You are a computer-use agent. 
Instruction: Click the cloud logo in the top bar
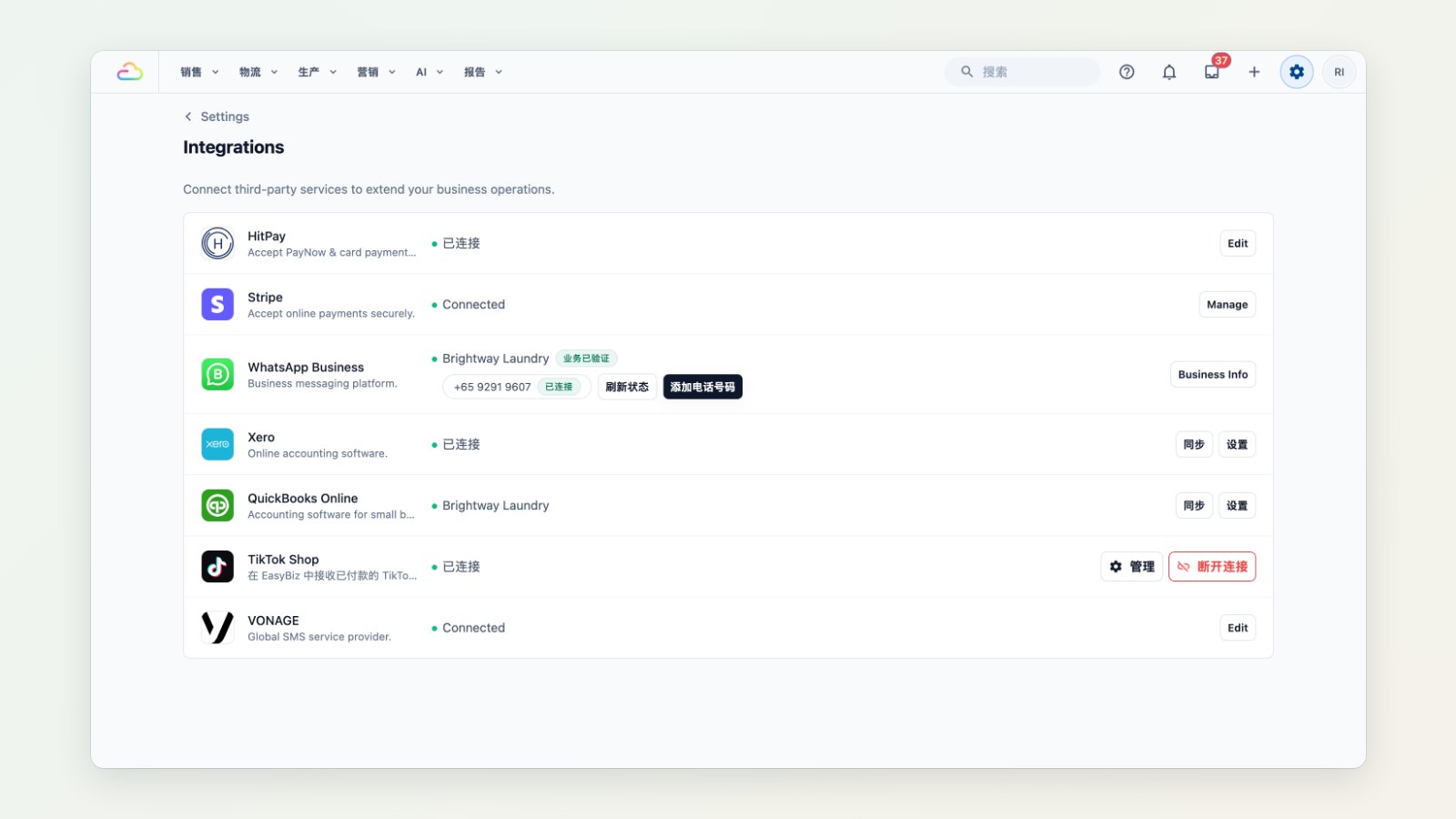click(129, 72)
